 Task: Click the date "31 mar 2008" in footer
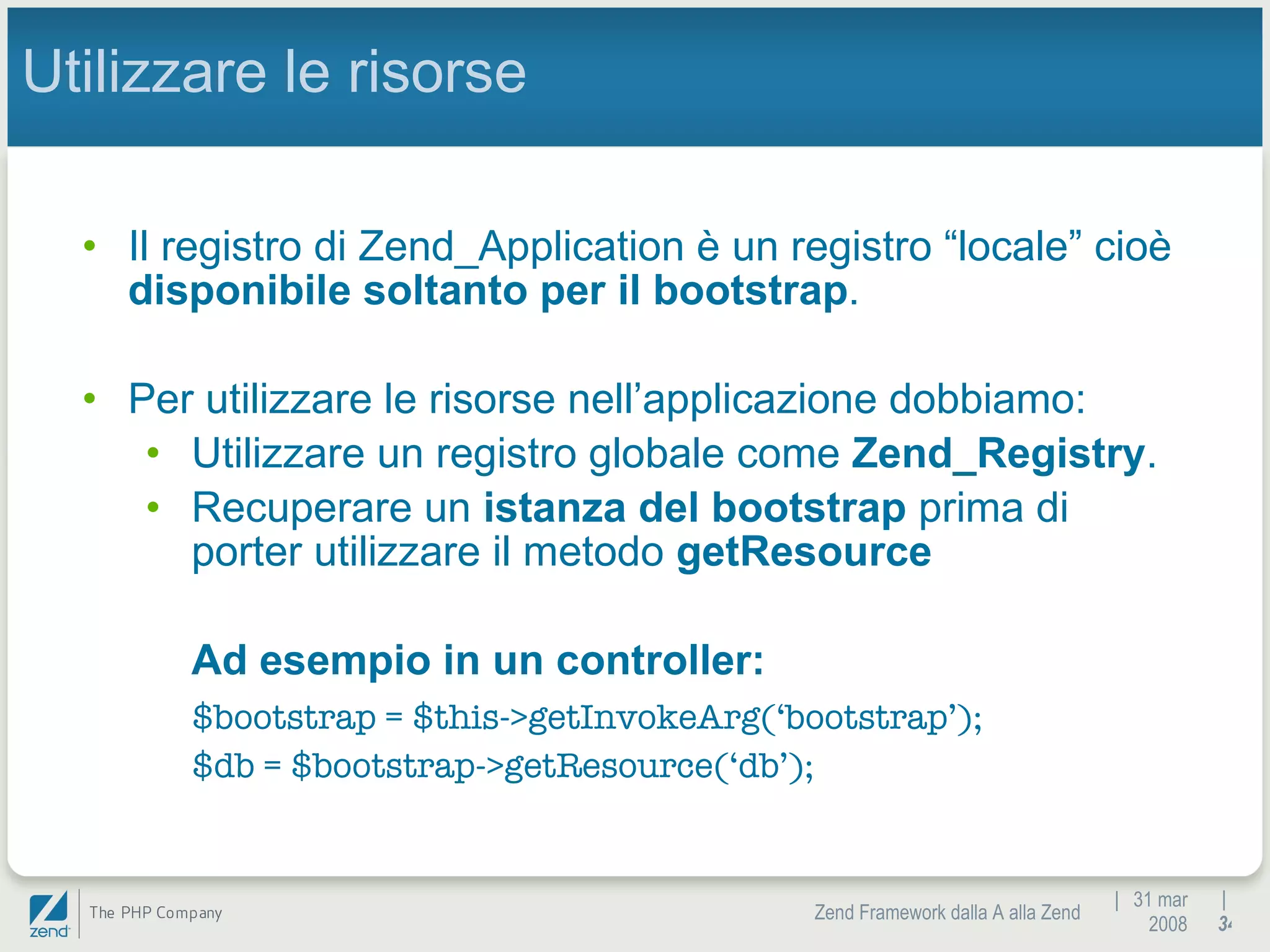click(x=1160, y=912)
